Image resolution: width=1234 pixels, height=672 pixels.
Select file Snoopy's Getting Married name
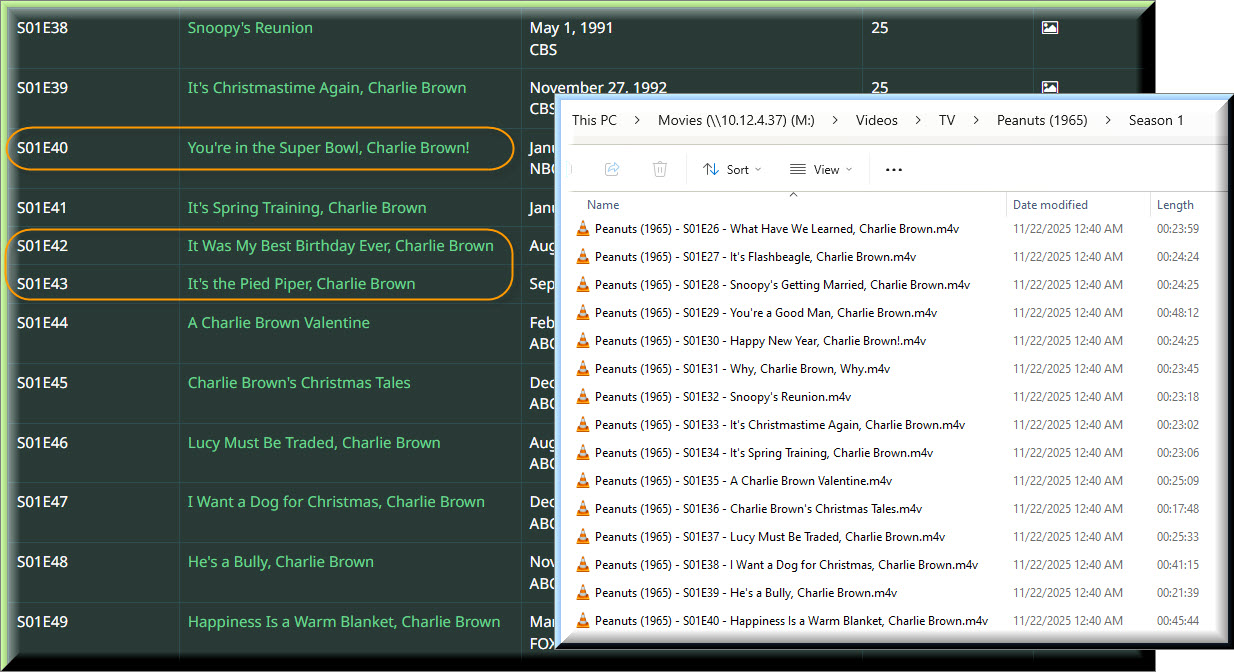(782, 285)
